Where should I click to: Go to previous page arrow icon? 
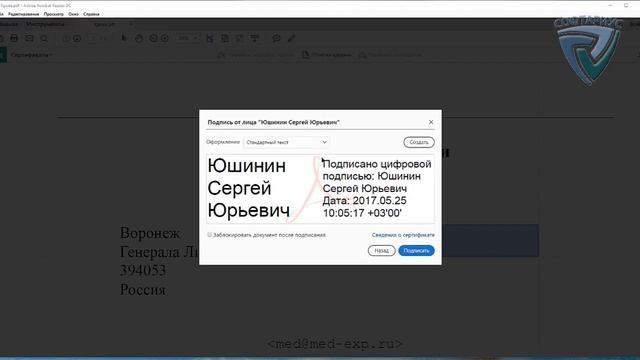coord(65,38)
